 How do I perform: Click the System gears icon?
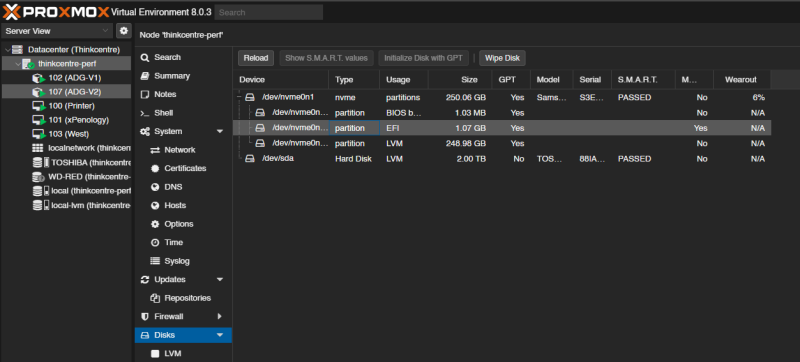tap(145, 132)
